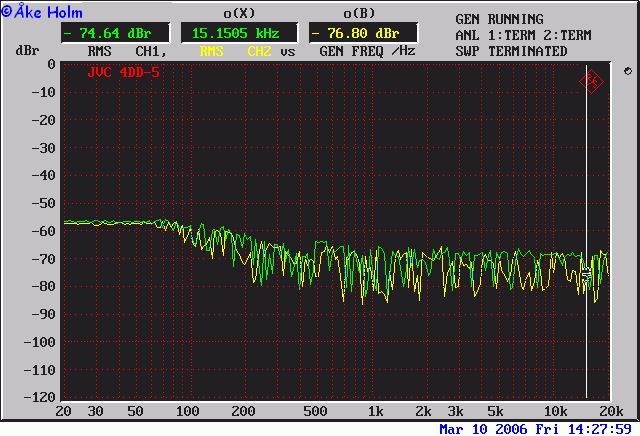Click the date stamp 'Mar 10 2006 Fri 14:27:59'
Screen dimensions: 640x436
pyautogui.click(x=535, y=429)
